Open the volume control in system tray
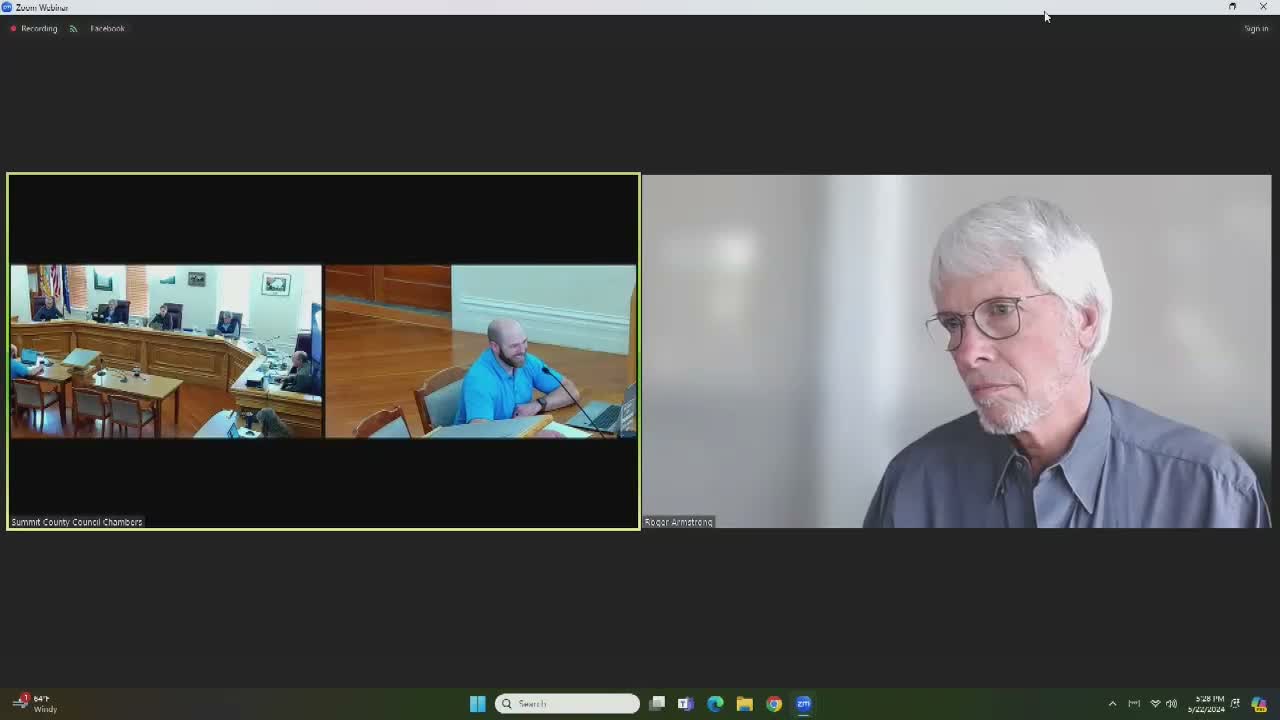 coord(1171,704)
